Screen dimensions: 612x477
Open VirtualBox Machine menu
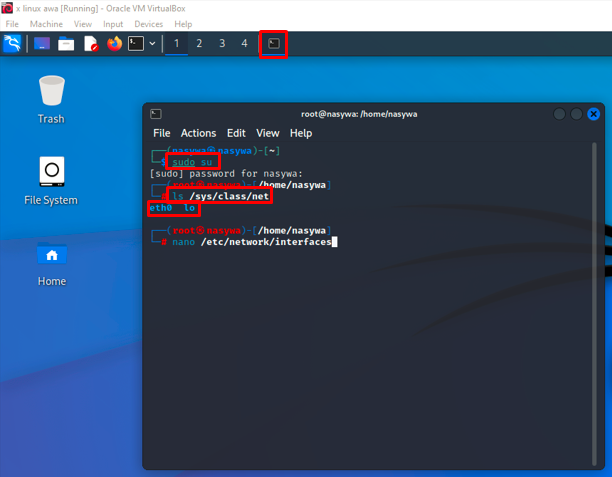point(46,24)
